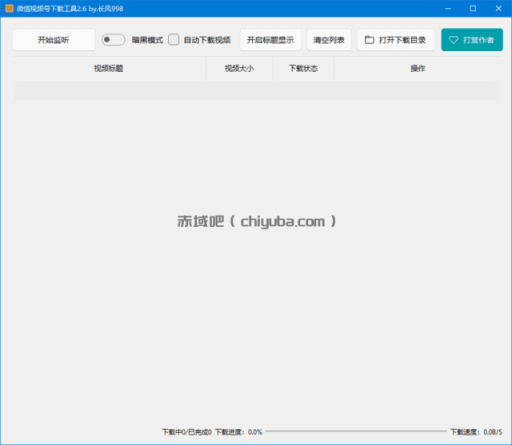
Task: Clear the list with 清空列表
Action: point(329,40)
